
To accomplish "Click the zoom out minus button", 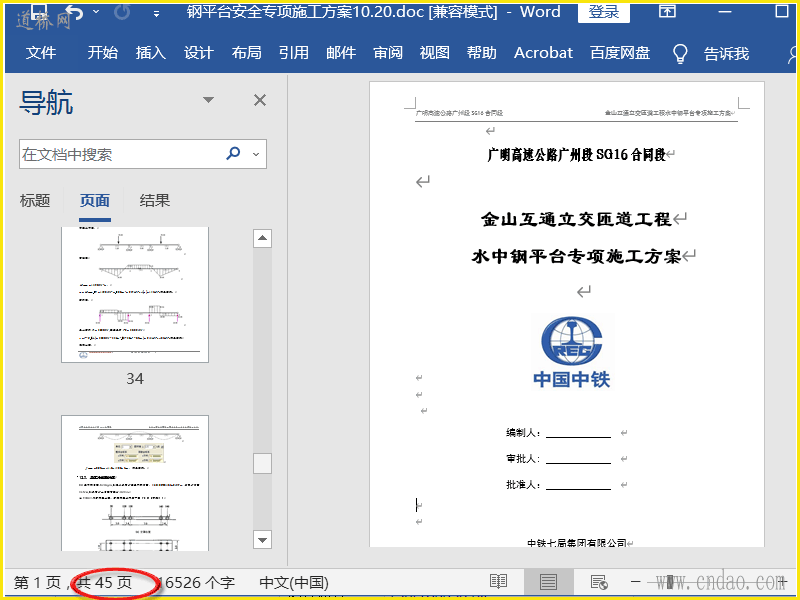I will tap(636, 582).
